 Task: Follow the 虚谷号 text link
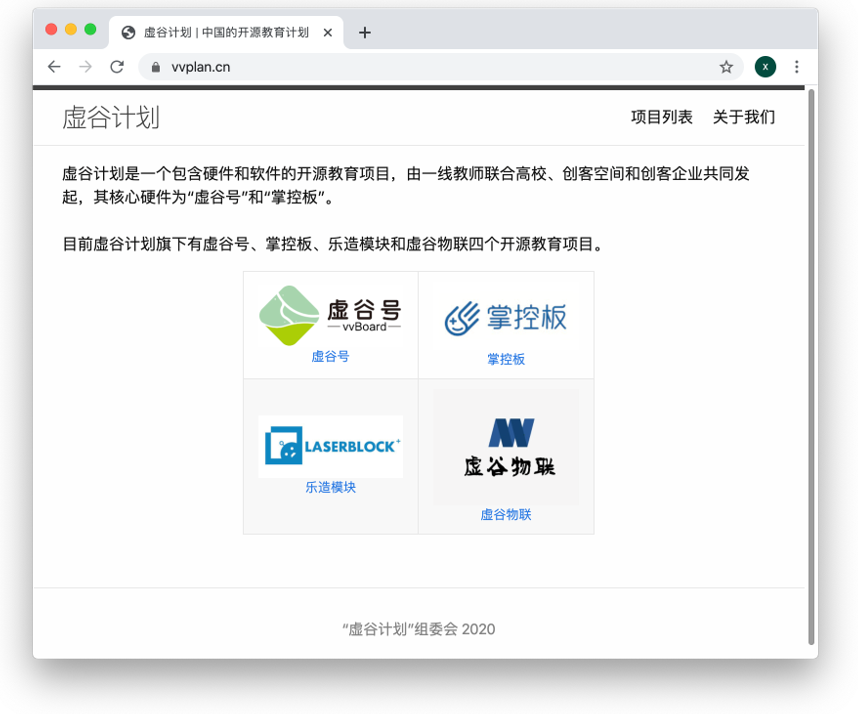[330, 356]
